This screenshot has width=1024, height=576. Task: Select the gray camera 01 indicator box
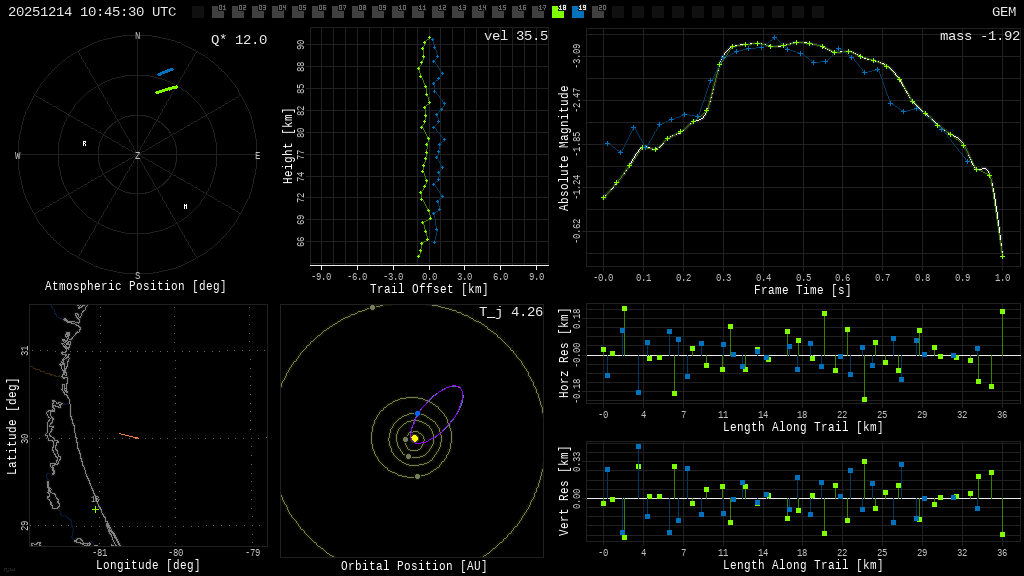[x=218, y=12]
